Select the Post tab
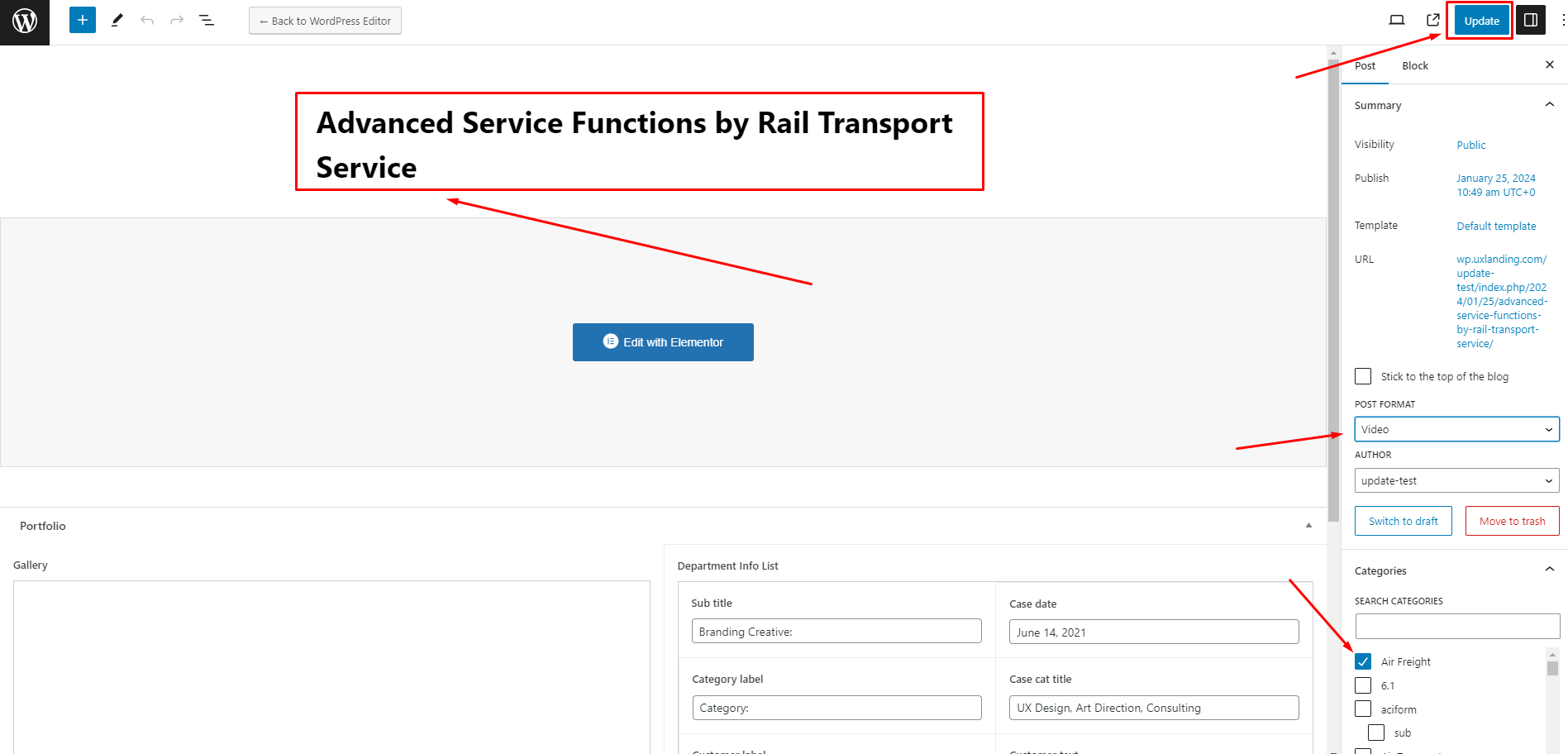1568x754 pixels. [x=1365, y=65]
